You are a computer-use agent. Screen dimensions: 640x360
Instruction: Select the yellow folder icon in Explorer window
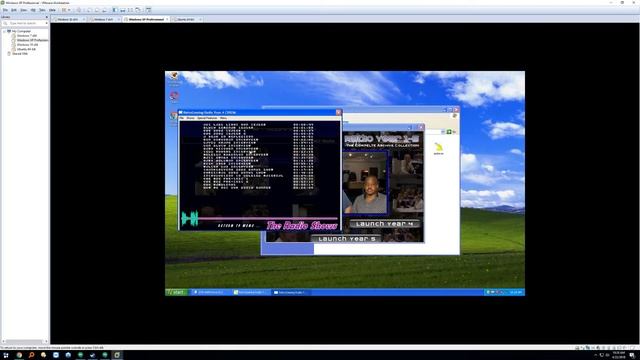click(438, 147)
